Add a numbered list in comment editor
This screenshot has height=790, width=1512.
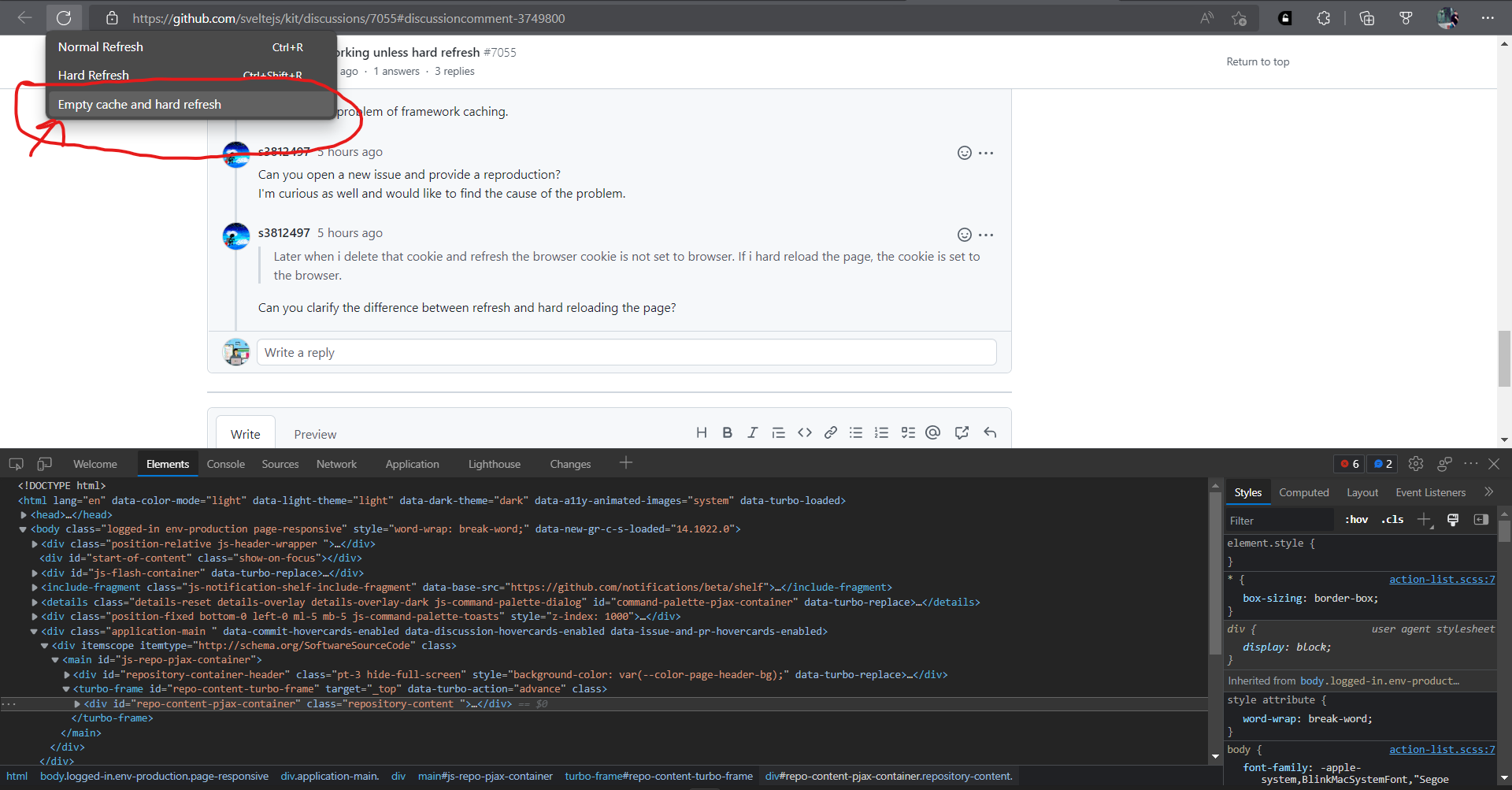(x=882, y=432)
